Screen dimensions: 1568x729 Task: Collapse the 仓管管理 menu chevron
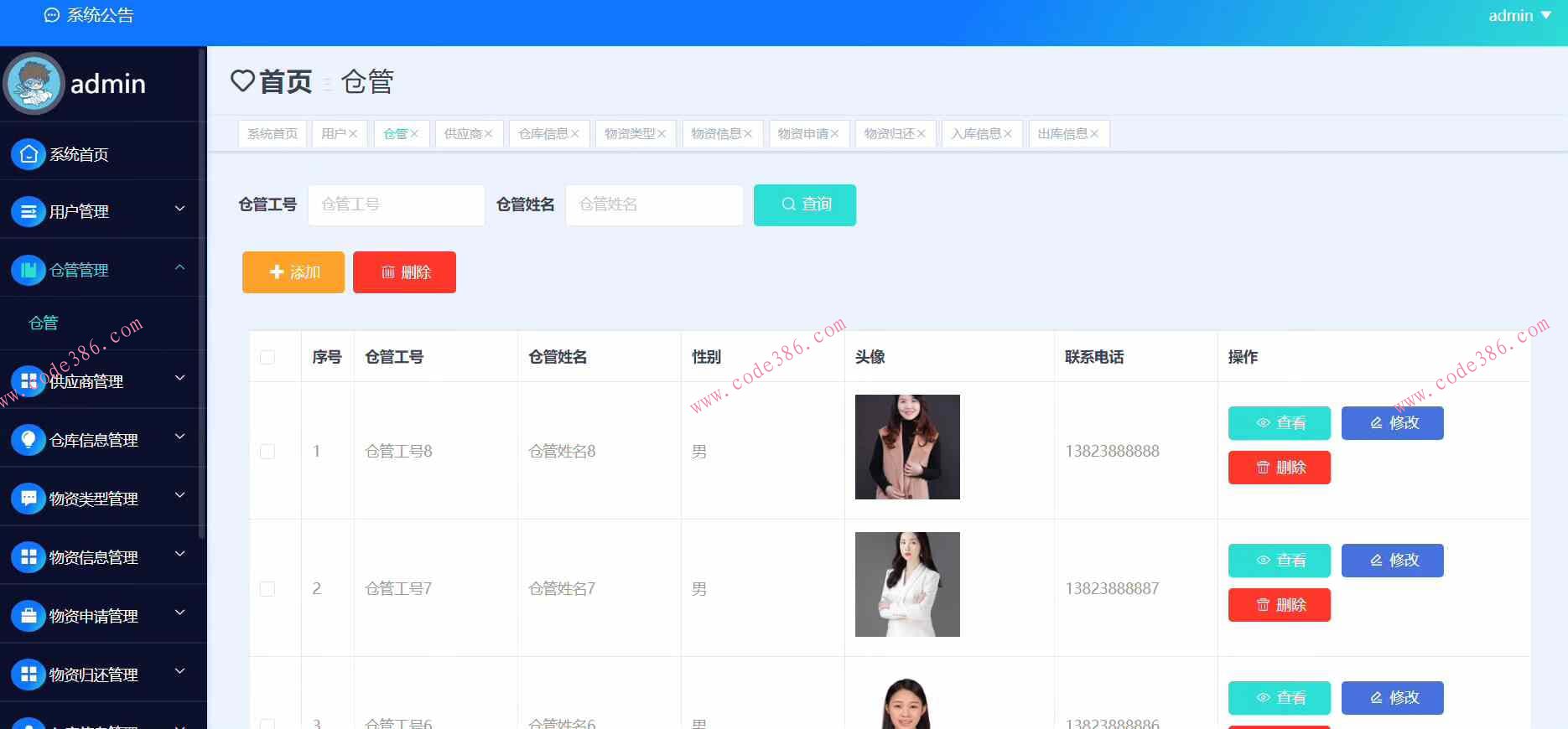pos(179,267)
